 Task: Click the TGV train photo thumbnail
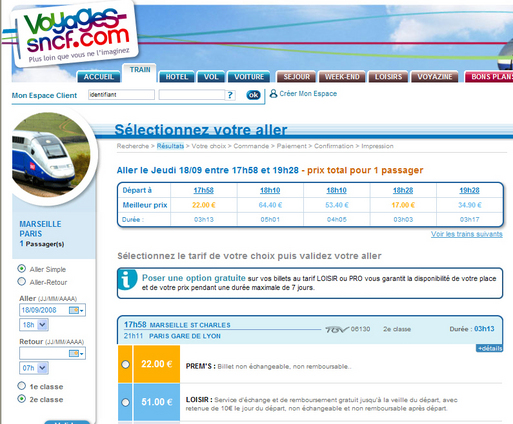pyautogui.click(x=51, y=155)
